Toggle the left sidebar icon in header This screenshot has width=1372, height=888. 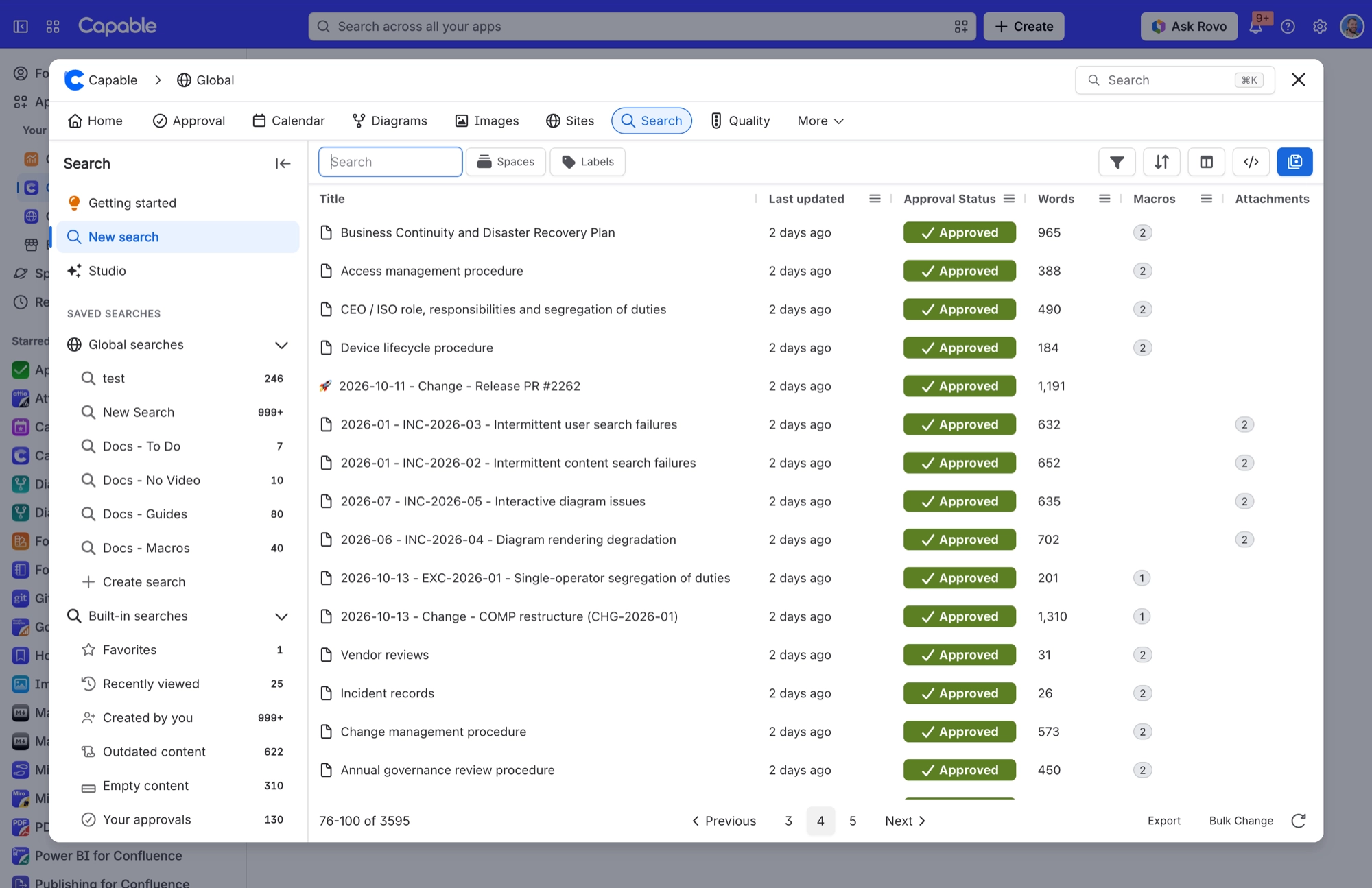pyautogui.click(x=21, y=27)
